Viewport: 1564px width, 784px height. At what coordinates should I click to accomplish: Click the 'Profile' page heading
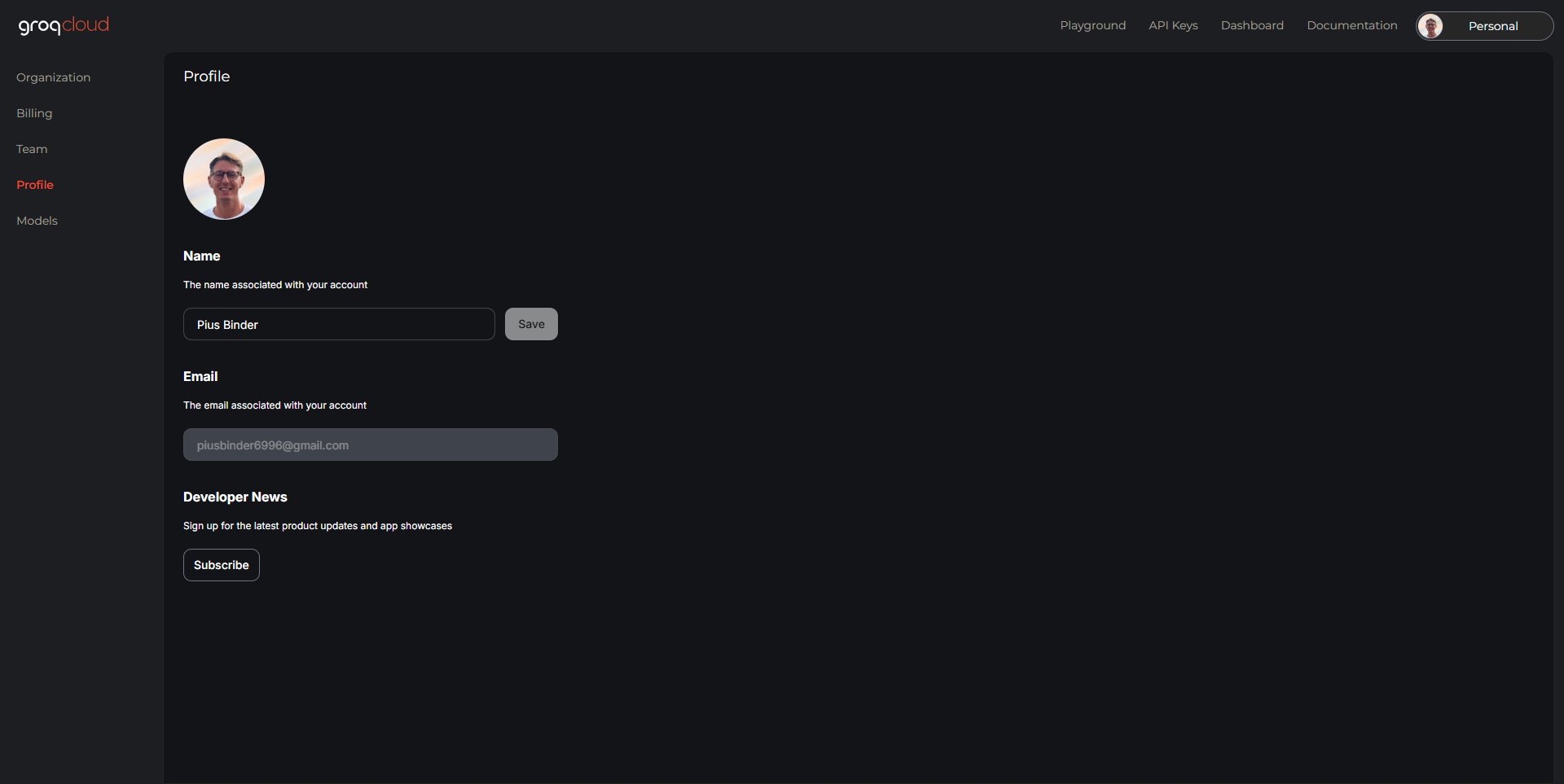[207, 77]
